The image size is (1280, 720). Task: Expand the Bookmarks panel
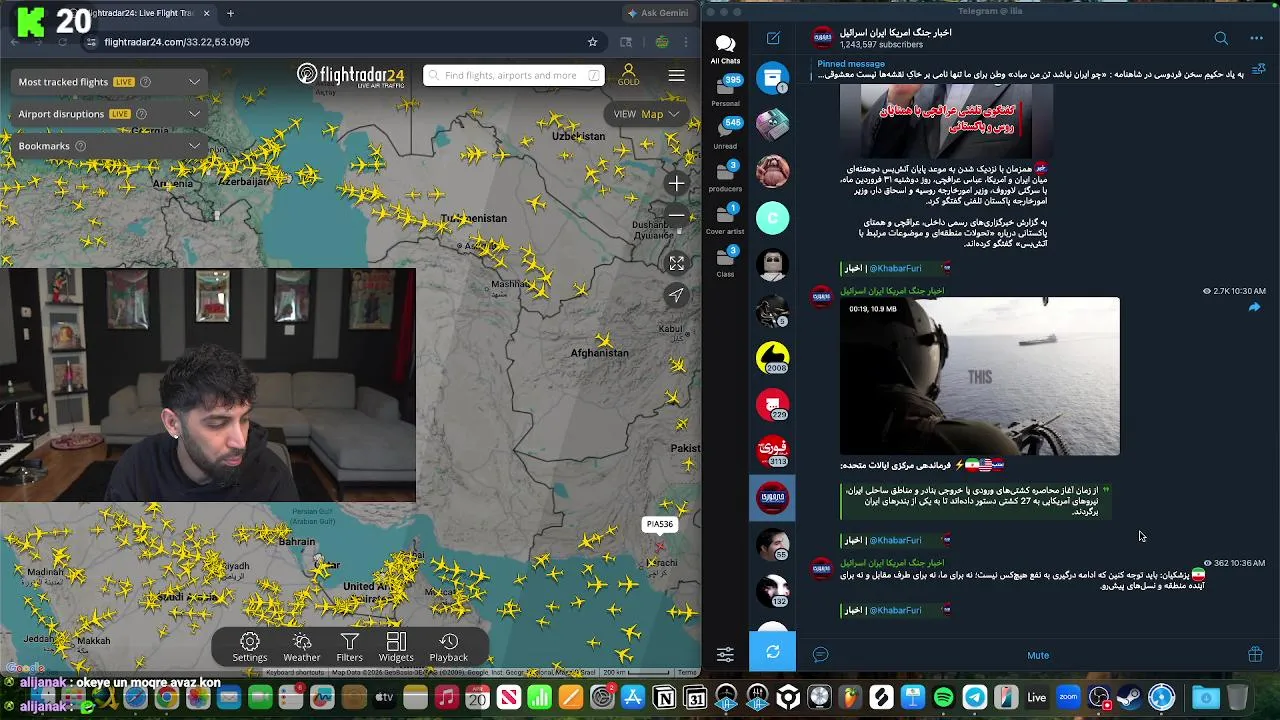click(194, 146)
